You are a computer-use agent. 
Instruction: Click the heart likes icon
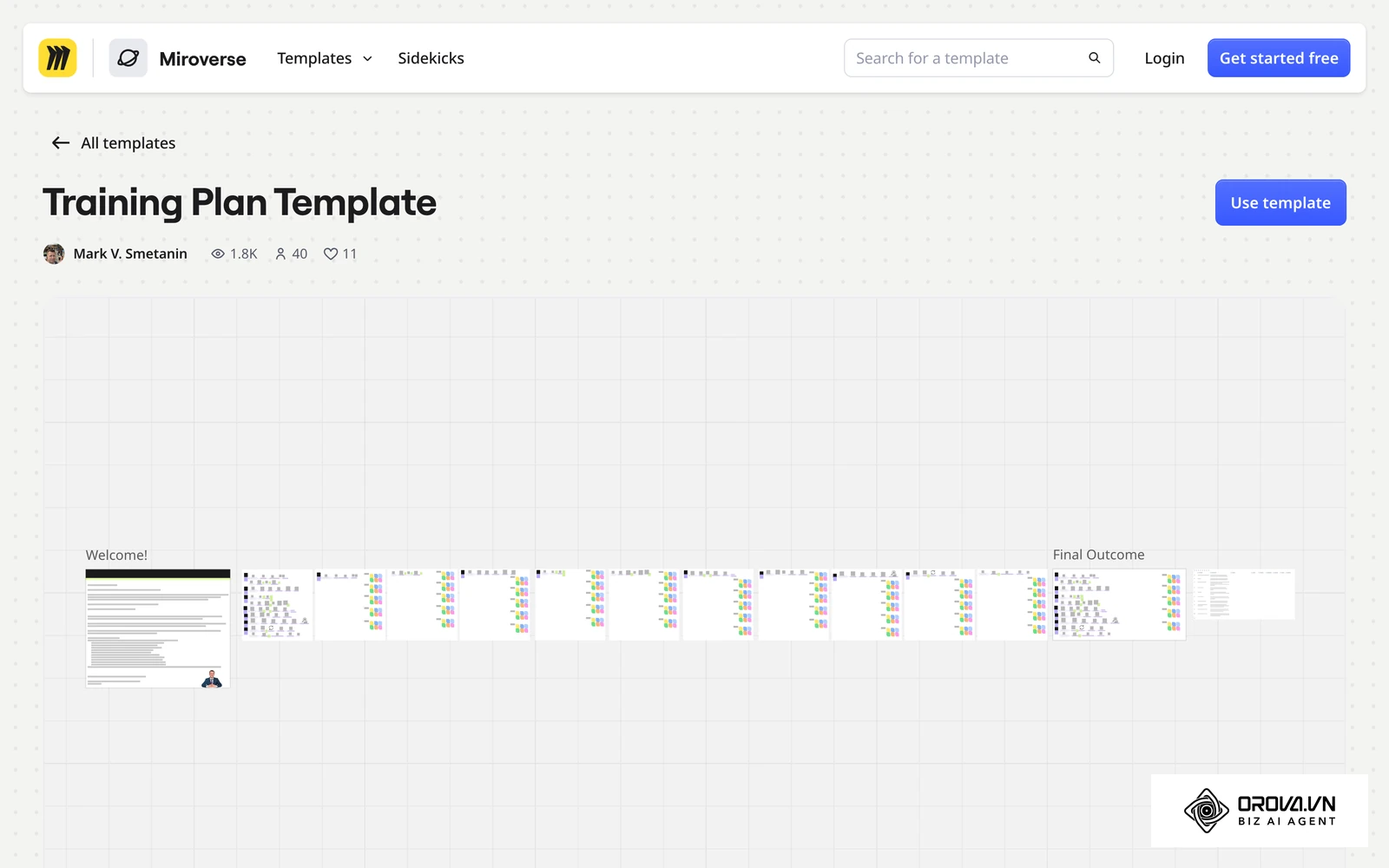330,253
